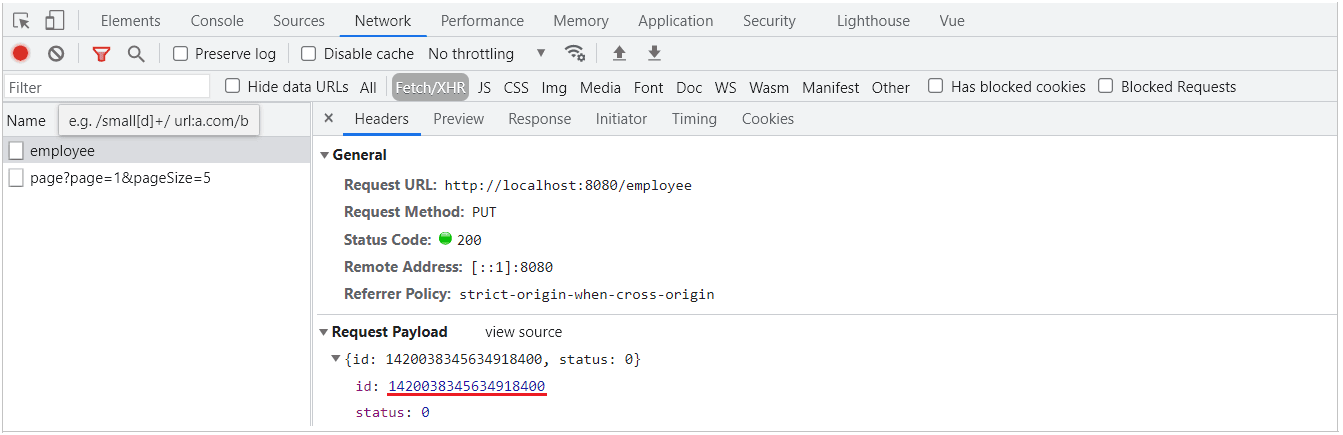Enable the Preserve log checkbox

point(181,54)
